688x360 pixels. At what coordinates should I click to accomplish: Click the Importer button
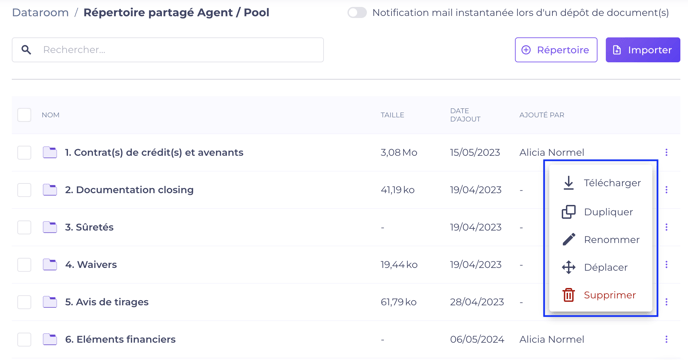643,50
